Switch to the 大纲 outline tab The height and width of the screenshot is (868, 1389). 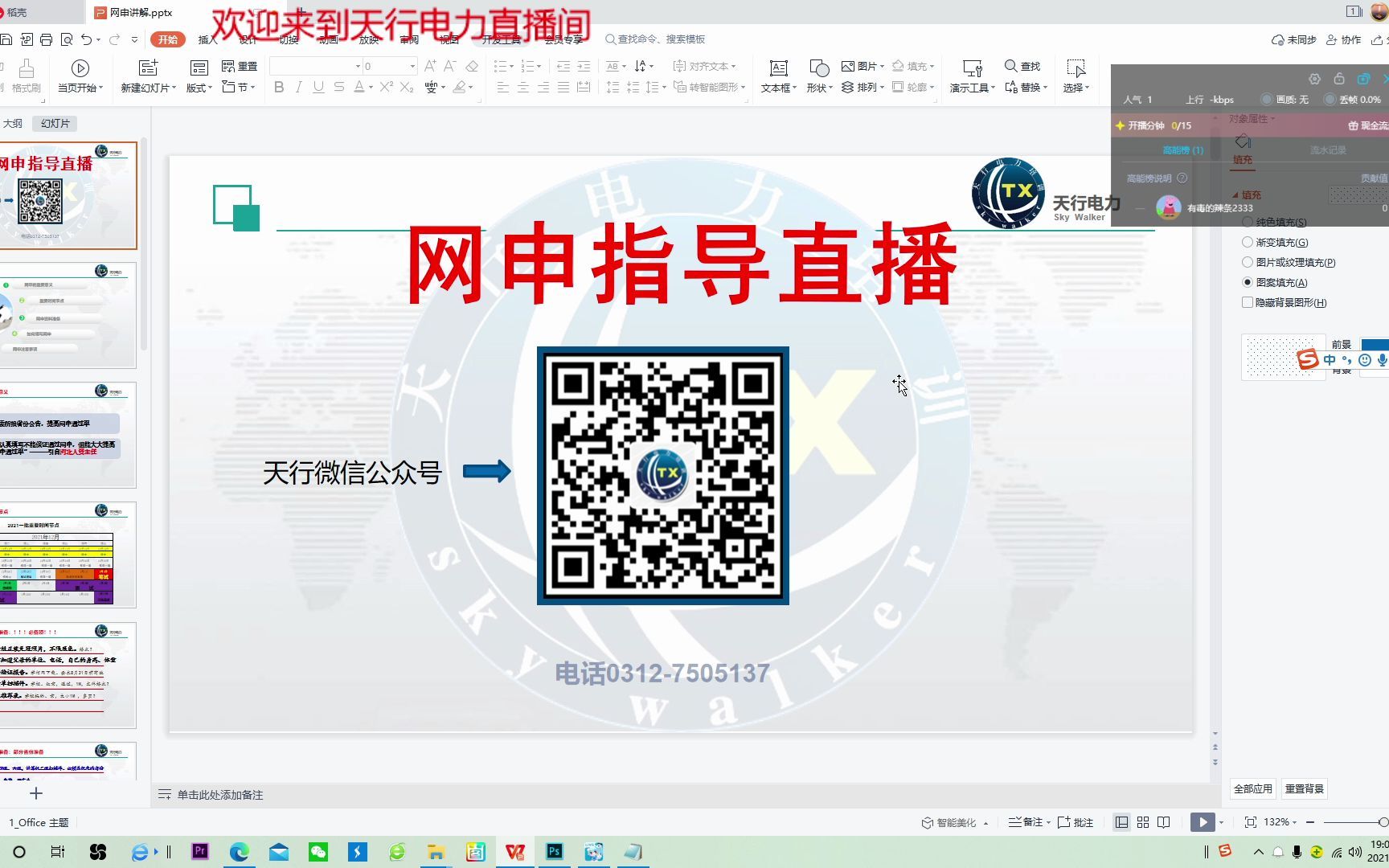[x=13, y=123]
